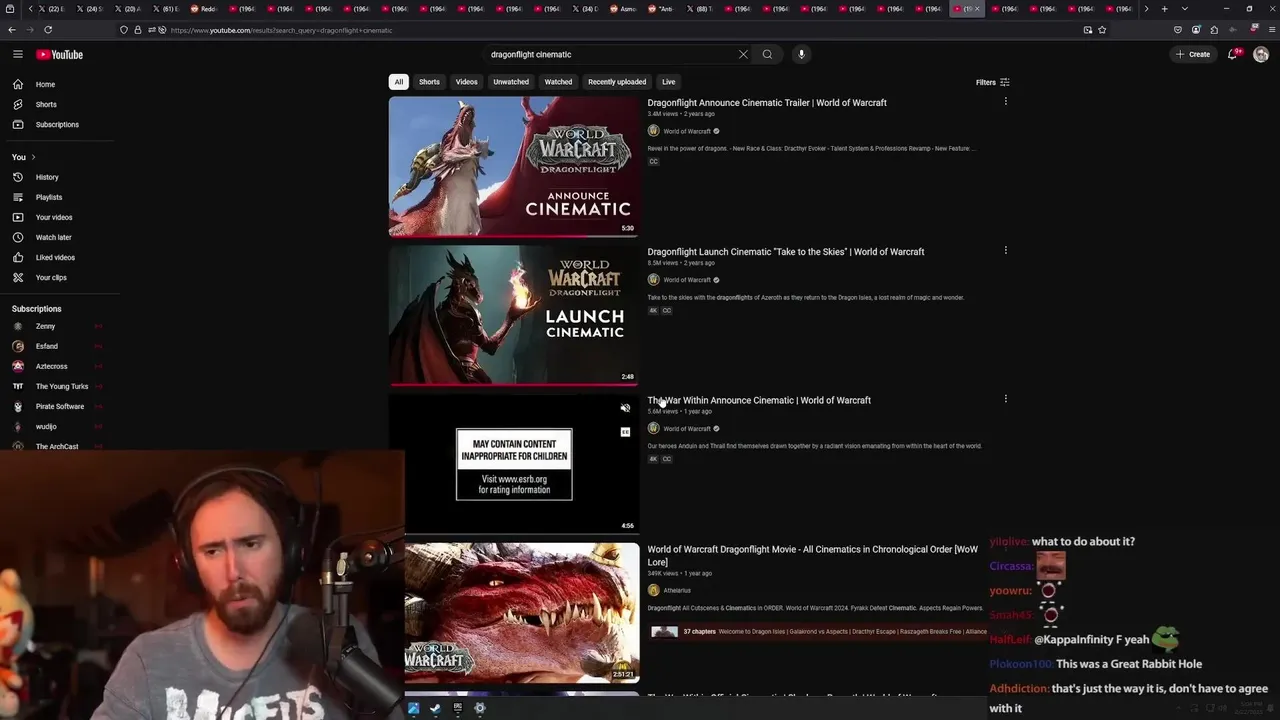This screenshot has width=1280, height=720.
Task: Open the Aztecross subscription channel
Action: click(x=51, y=366)
